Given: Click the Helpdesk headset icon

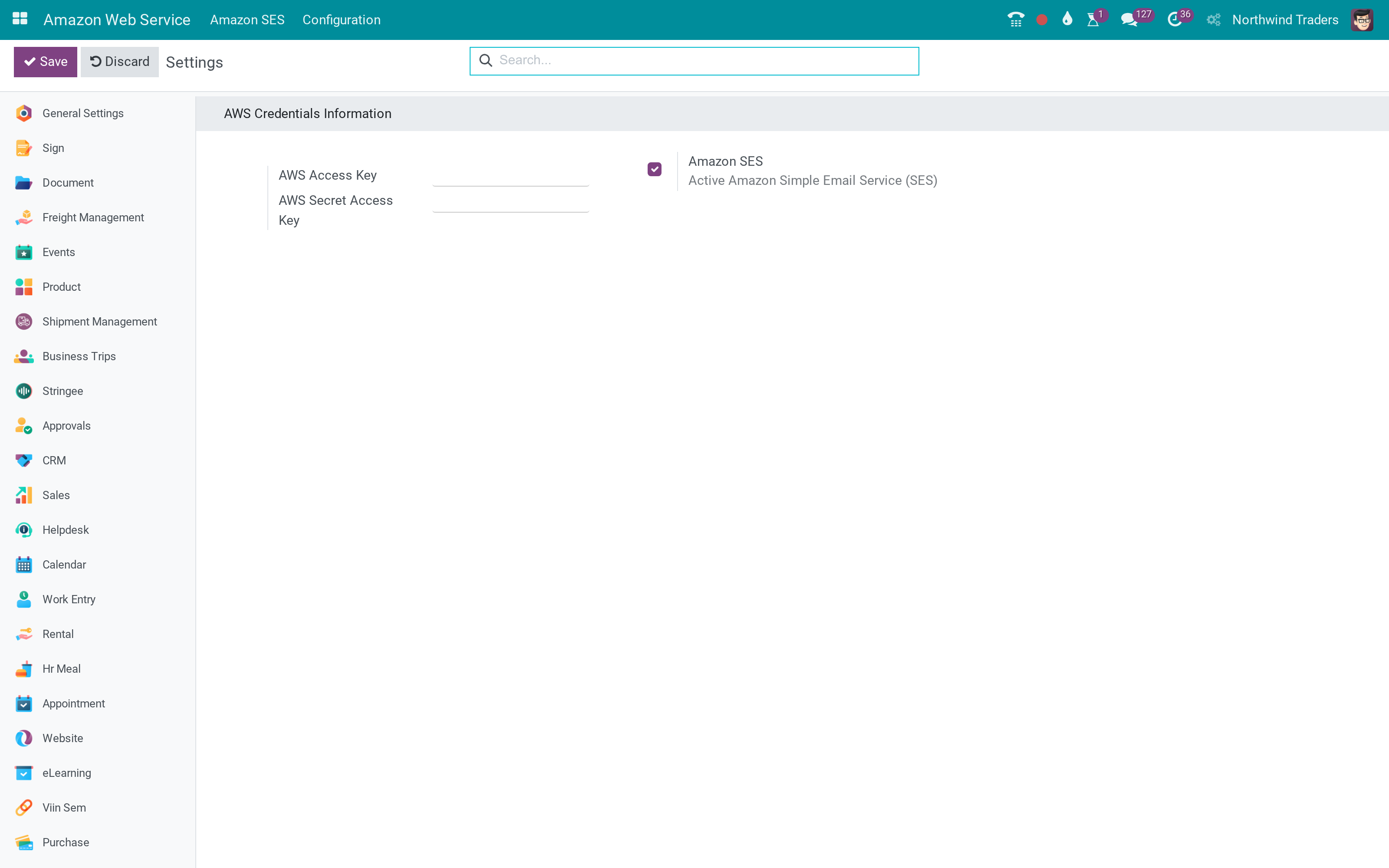Looking at the screenshot, I should (x=23, y=530).
